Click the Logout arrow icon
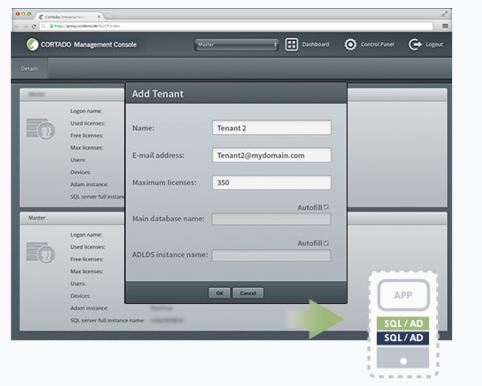This screenshot has height=386, width=482. coord(415,44)
